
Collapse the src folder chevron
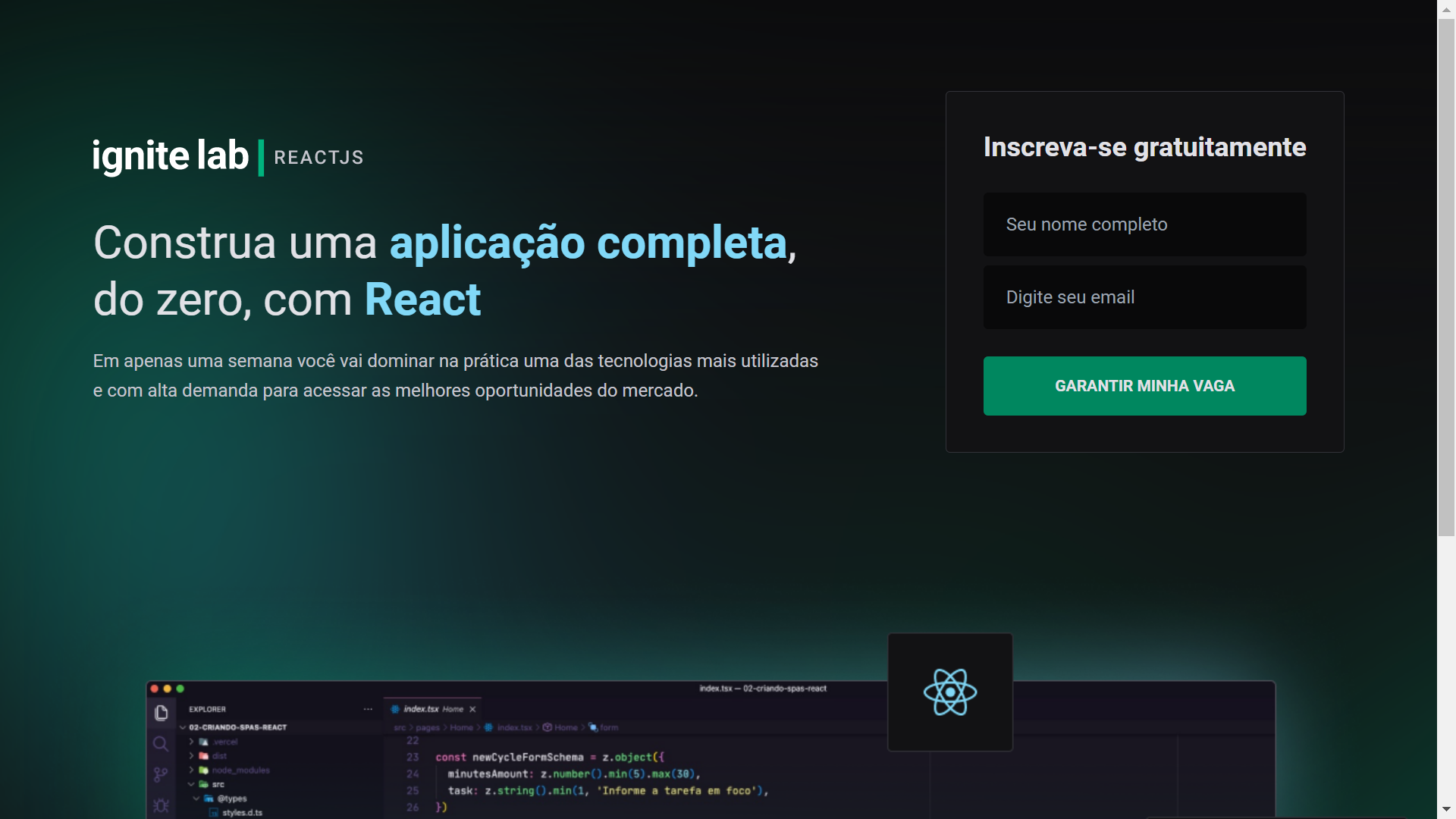192,784
